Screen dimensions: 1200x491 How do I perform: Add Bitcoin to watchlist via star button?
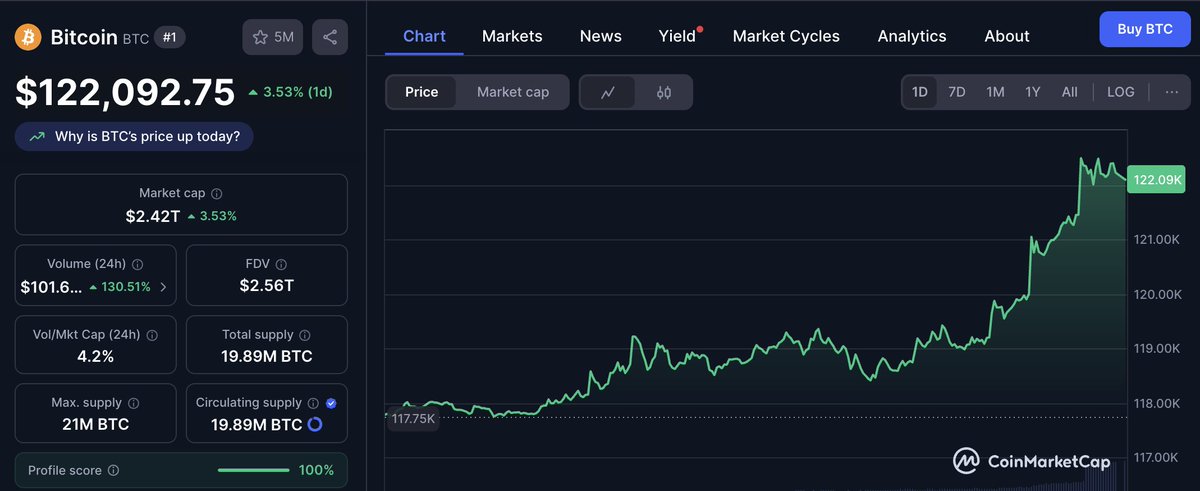[x=273, y=37]
